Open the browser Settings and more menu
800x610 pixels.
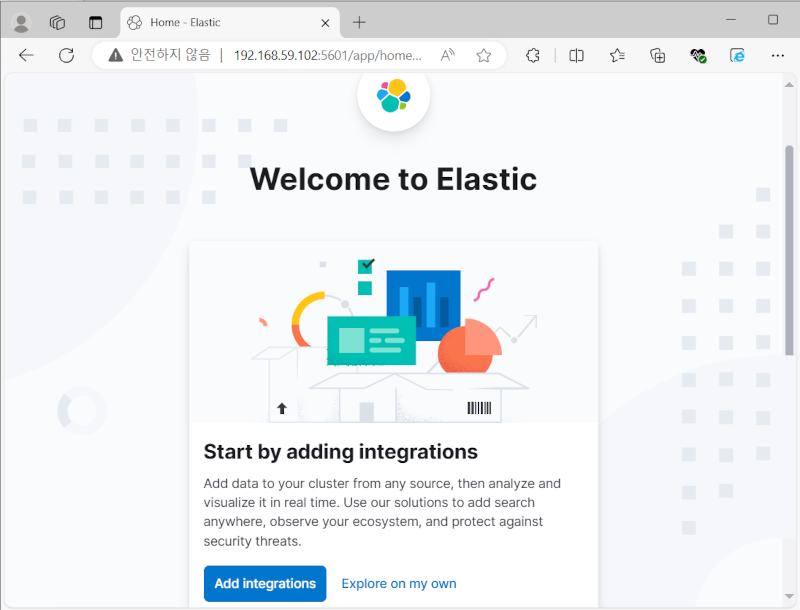(778, 55)
